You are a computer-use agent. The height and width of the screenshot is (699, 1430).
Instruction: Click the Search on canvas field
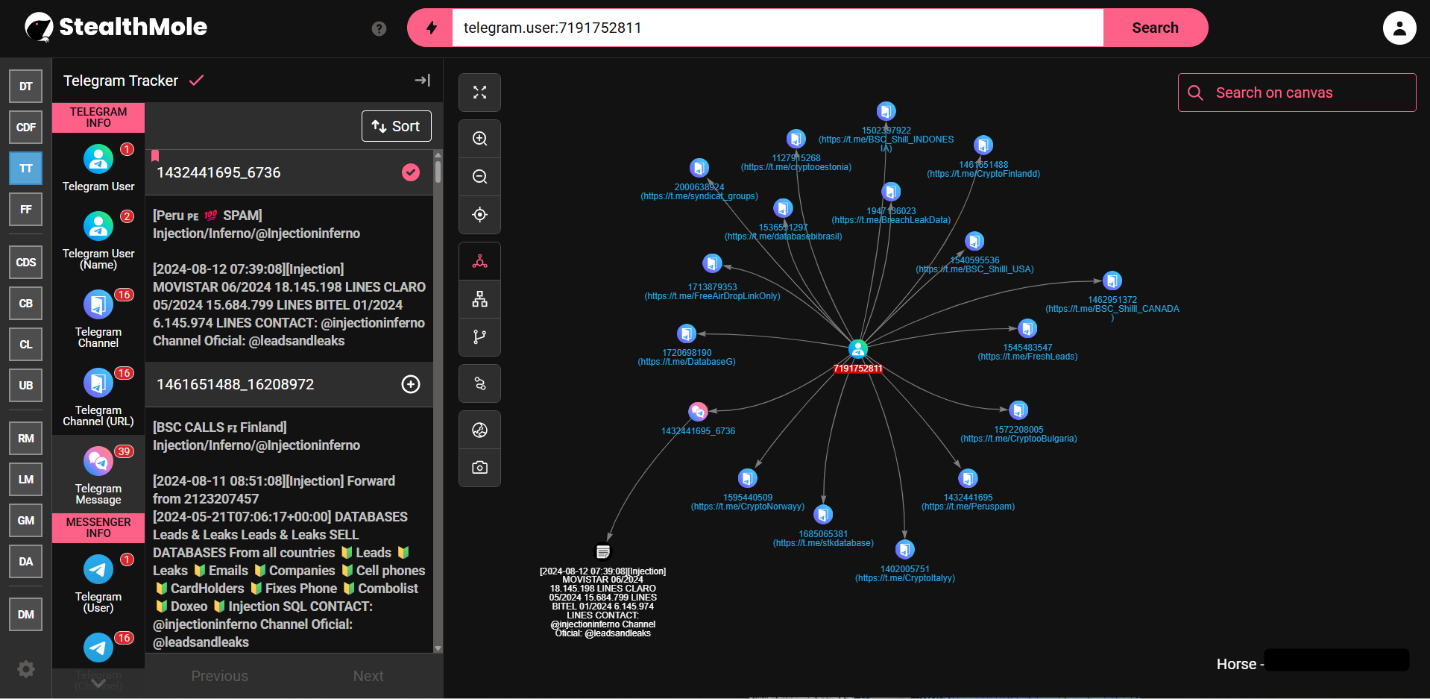click(1297, 92)
